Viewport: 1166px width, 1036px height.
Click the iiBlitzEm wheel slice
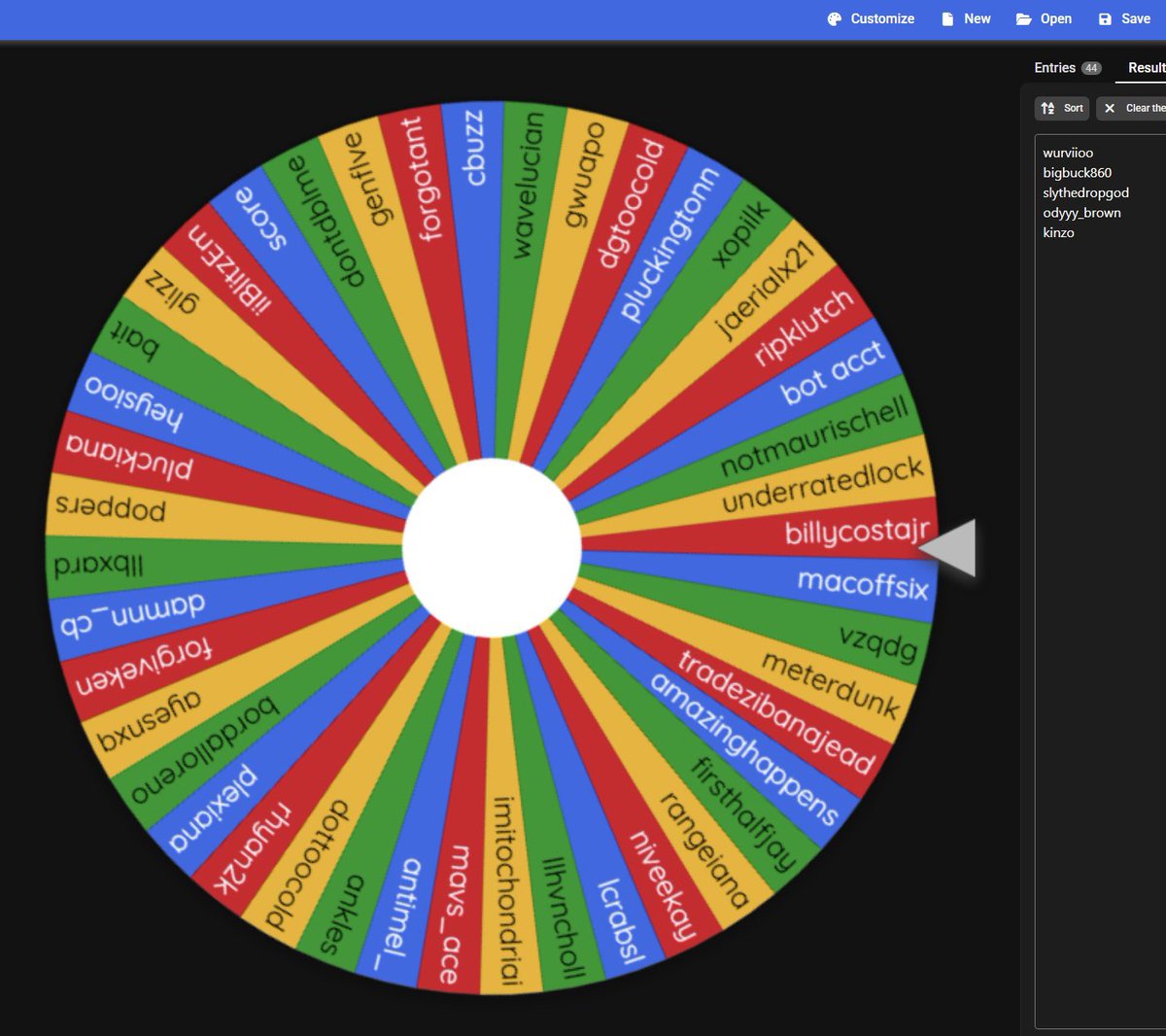pos(229,269)
